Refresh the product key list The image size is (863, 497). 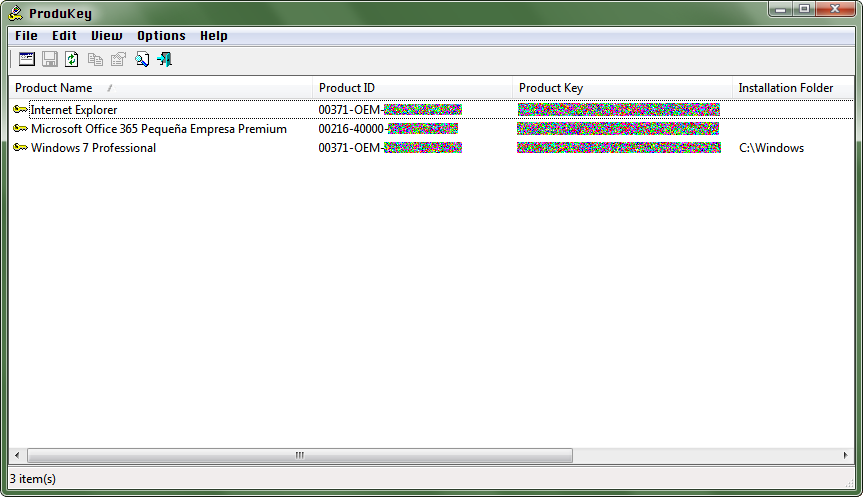72,59
